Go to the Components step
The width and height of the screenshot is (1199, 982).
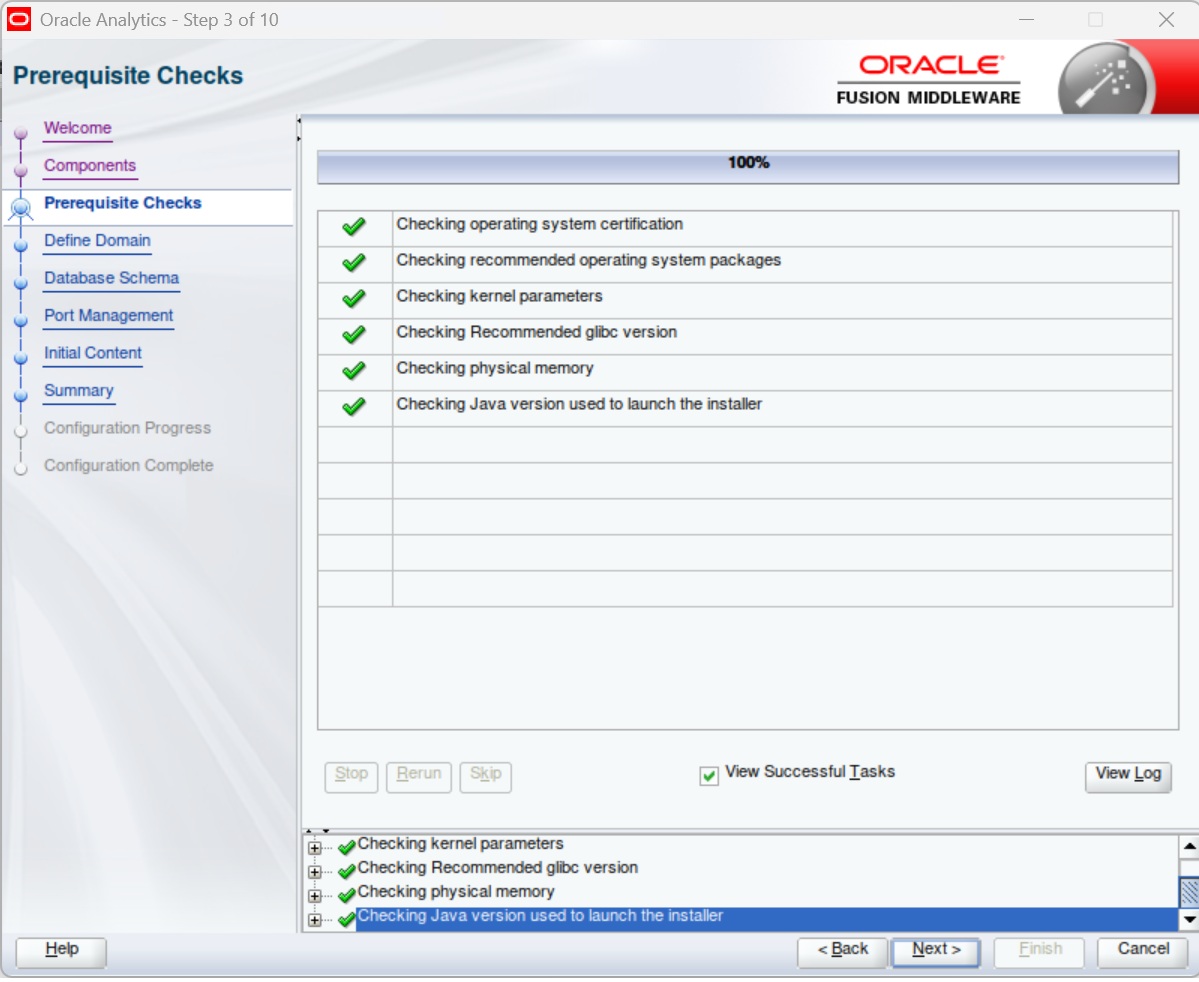pyautogui.click(x=89, y=165)
